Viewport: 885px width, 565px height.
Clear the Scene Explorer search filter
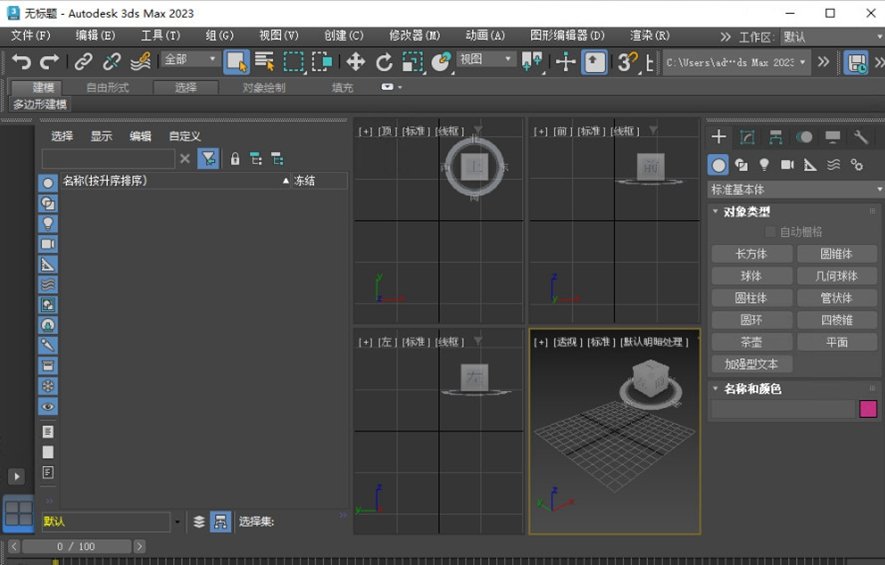[x=185, y=159]
